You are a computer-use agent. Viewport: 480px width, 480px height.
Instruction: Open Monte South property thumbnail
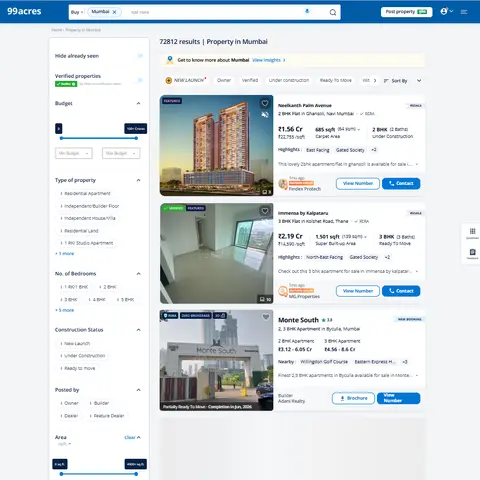click(216, 360)
